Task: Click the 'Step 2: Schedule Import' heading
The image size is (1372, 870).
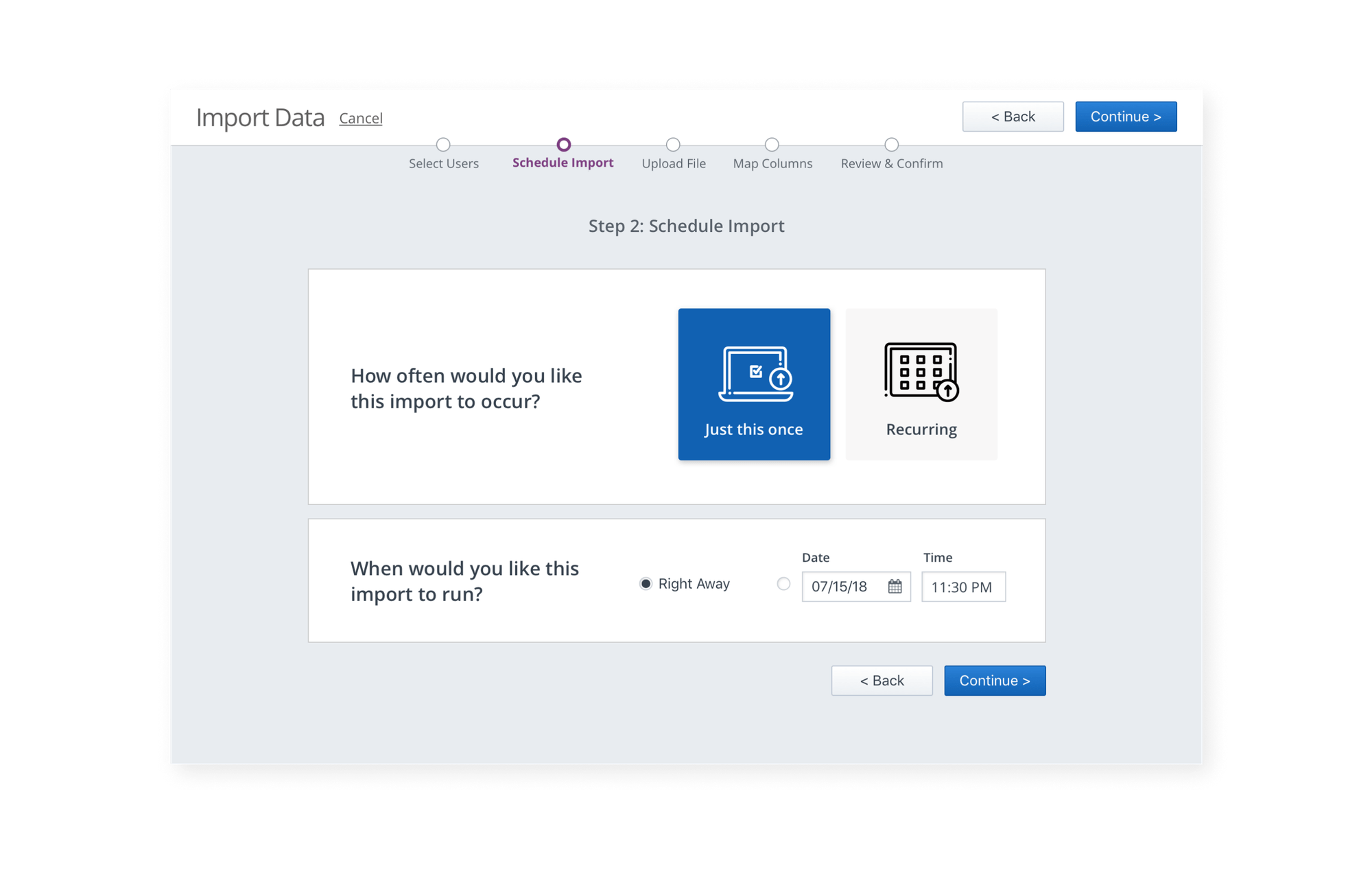Action: coord(686,226)
